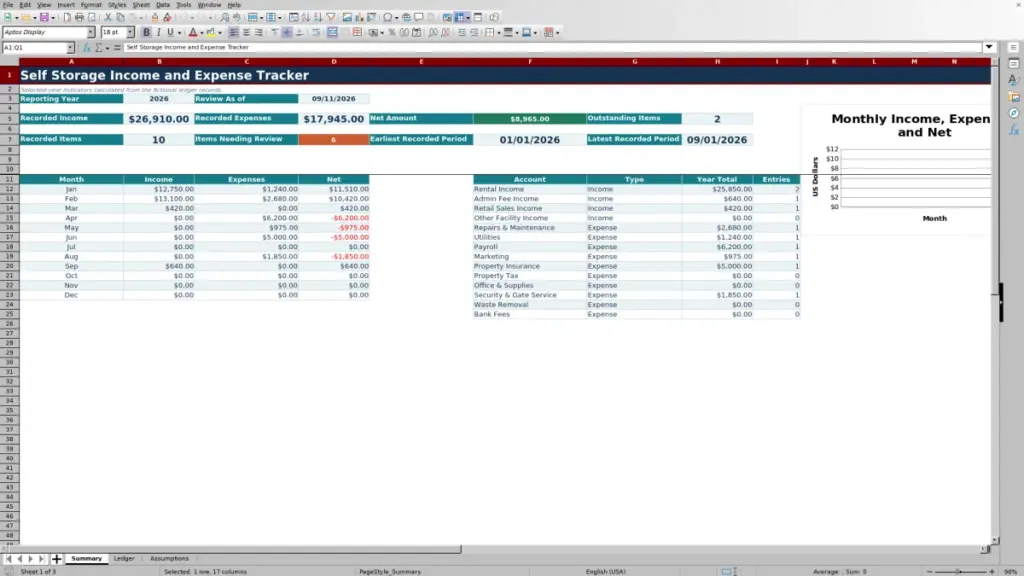The height and width of the screenshot is (576, 1024).
Task: Insert an image with the image icon
Action: tap(347, 17)
